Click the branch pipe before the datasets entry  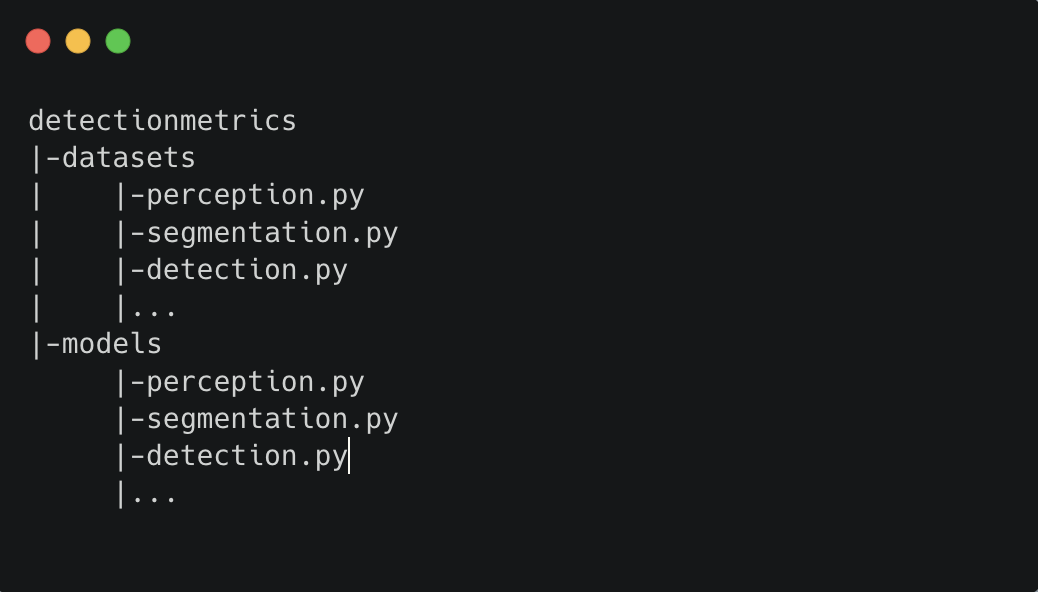[36, 160]
